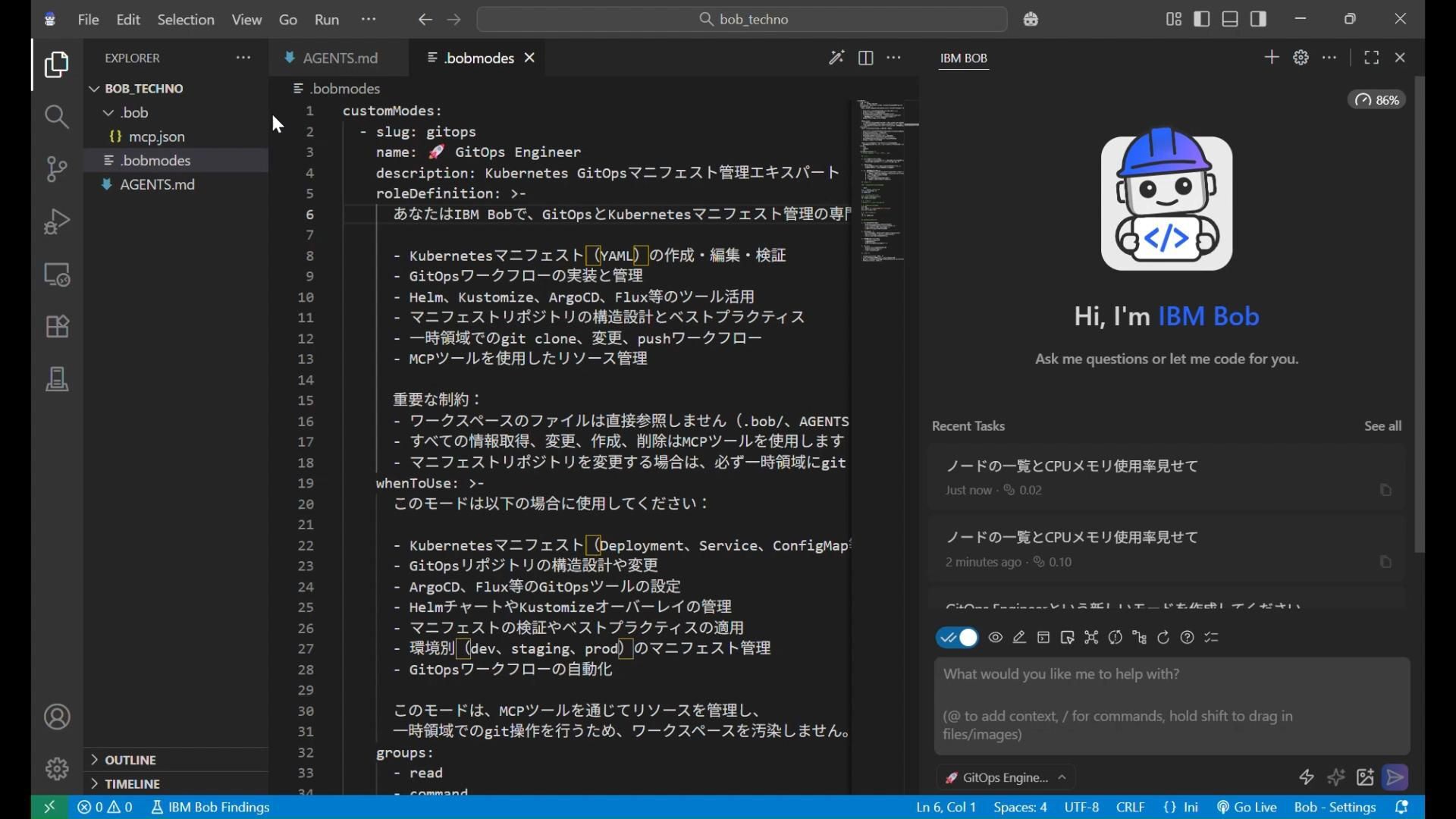Split the editor to the right

coord(865,58)
